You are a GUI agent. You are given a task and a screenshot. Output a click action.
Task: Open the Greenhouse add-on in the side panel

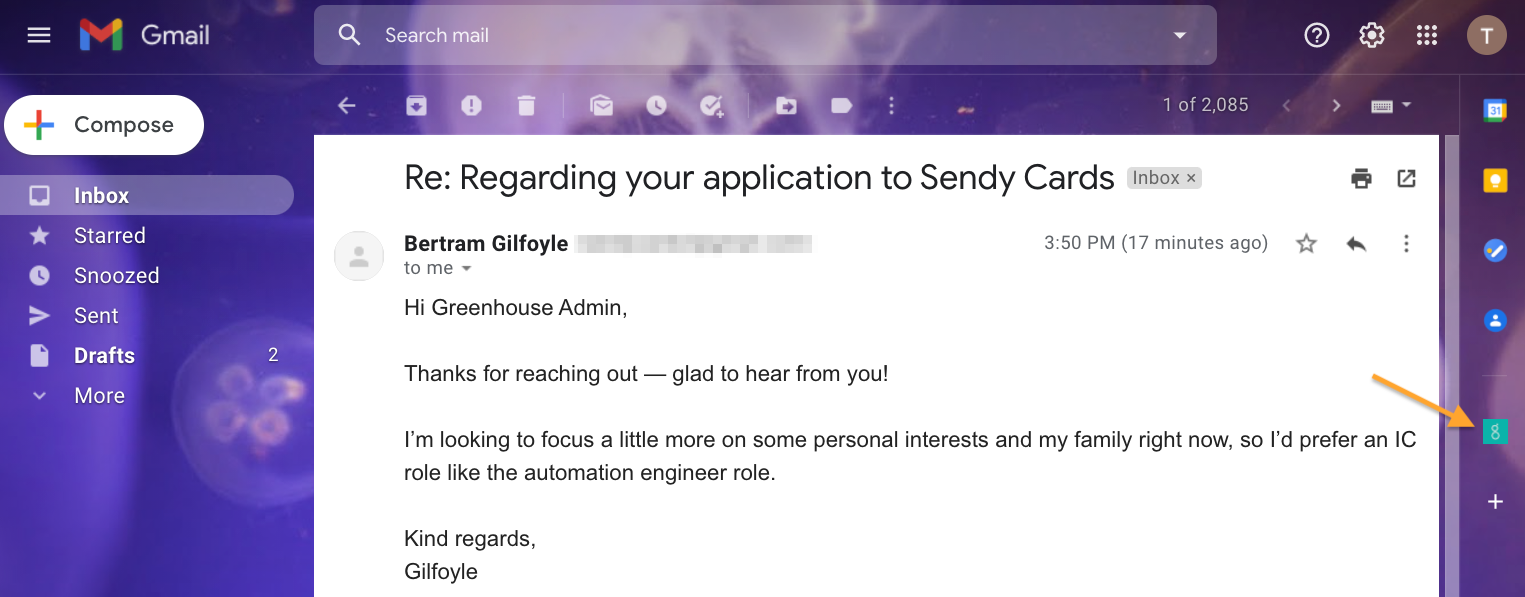coord(1495,432)
